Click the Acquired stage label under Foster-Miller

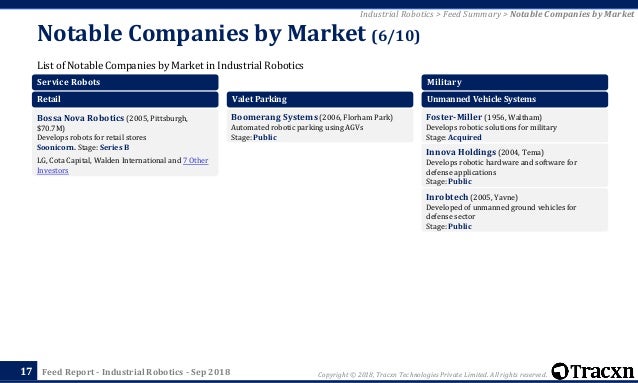[x=464, y=138]
